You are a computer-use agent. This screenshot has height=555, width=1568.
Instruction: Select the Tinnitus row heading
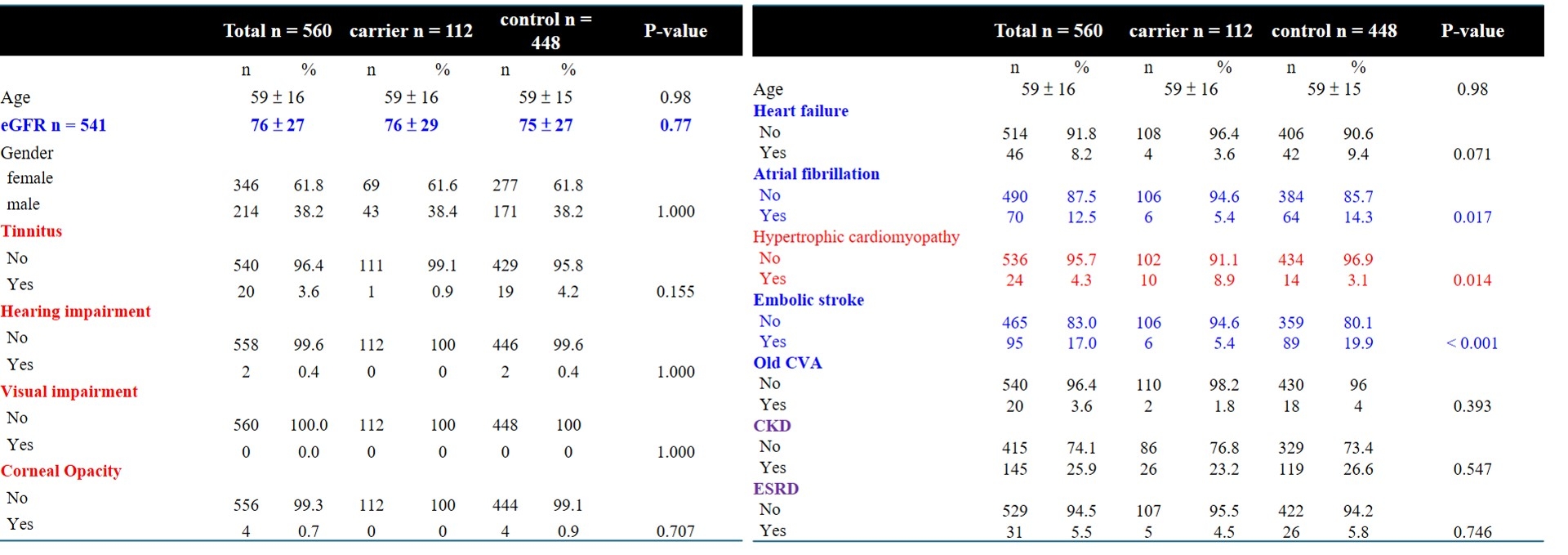tap(32, 231)
